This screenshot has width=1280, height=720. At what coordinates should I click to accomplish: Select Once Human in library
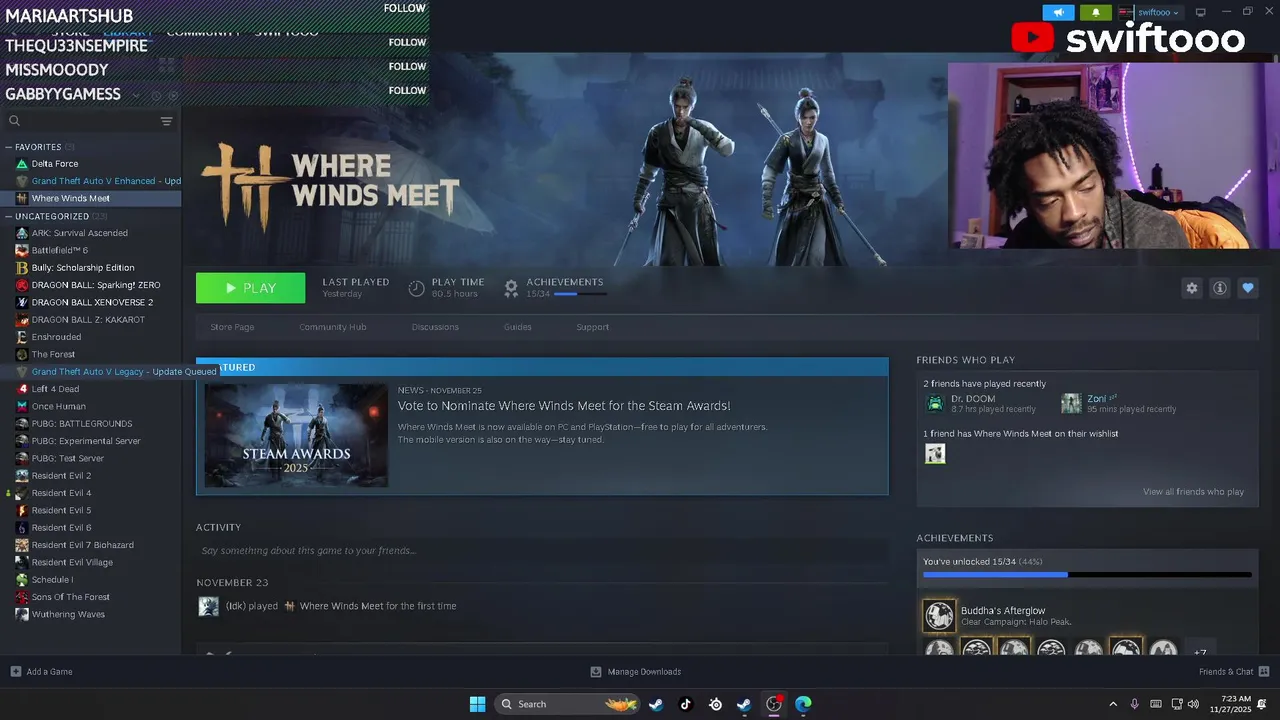point(58,406)
